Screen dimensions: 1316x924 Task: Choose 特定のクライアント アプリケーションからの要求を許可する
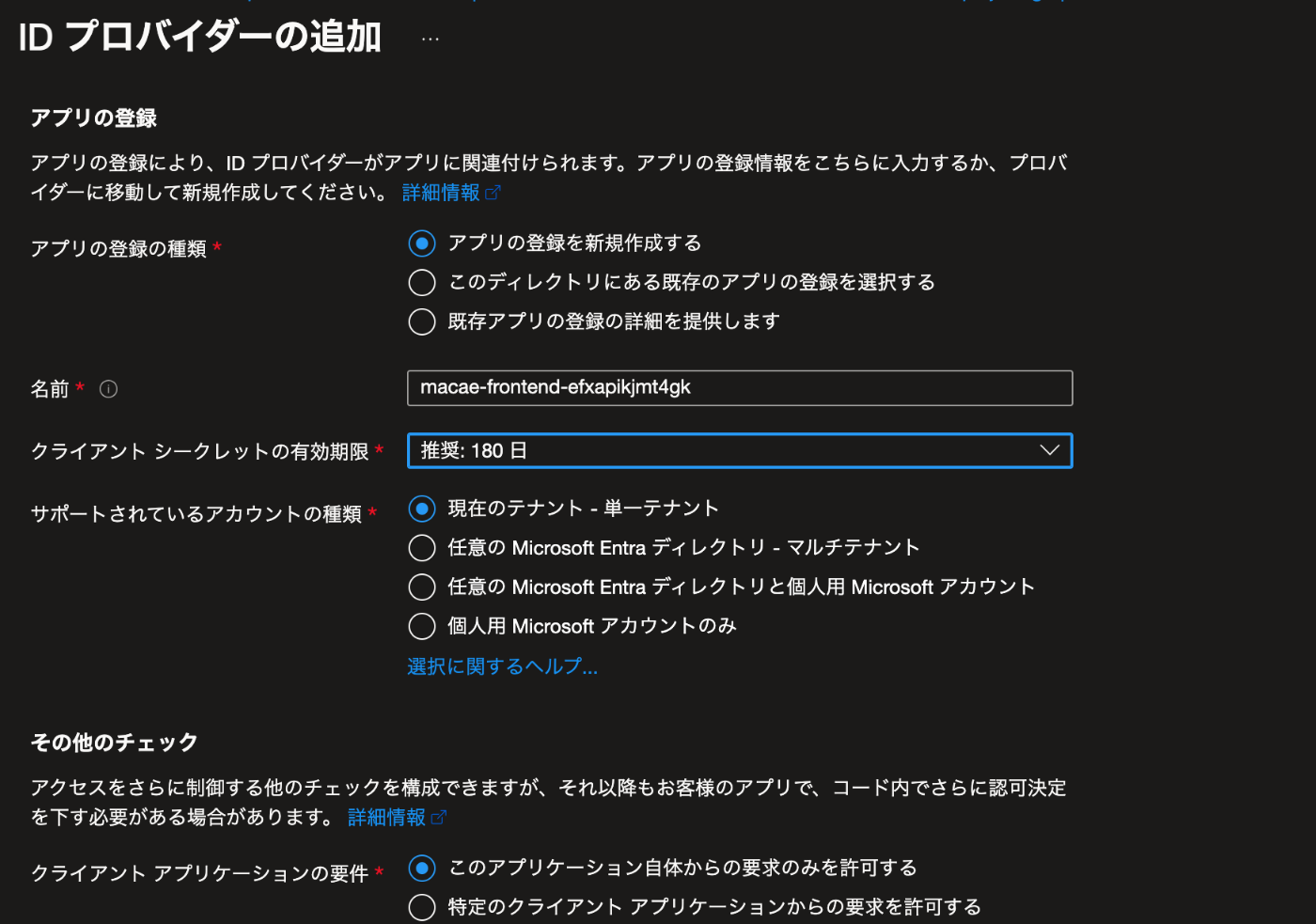[x=422, y=906]
